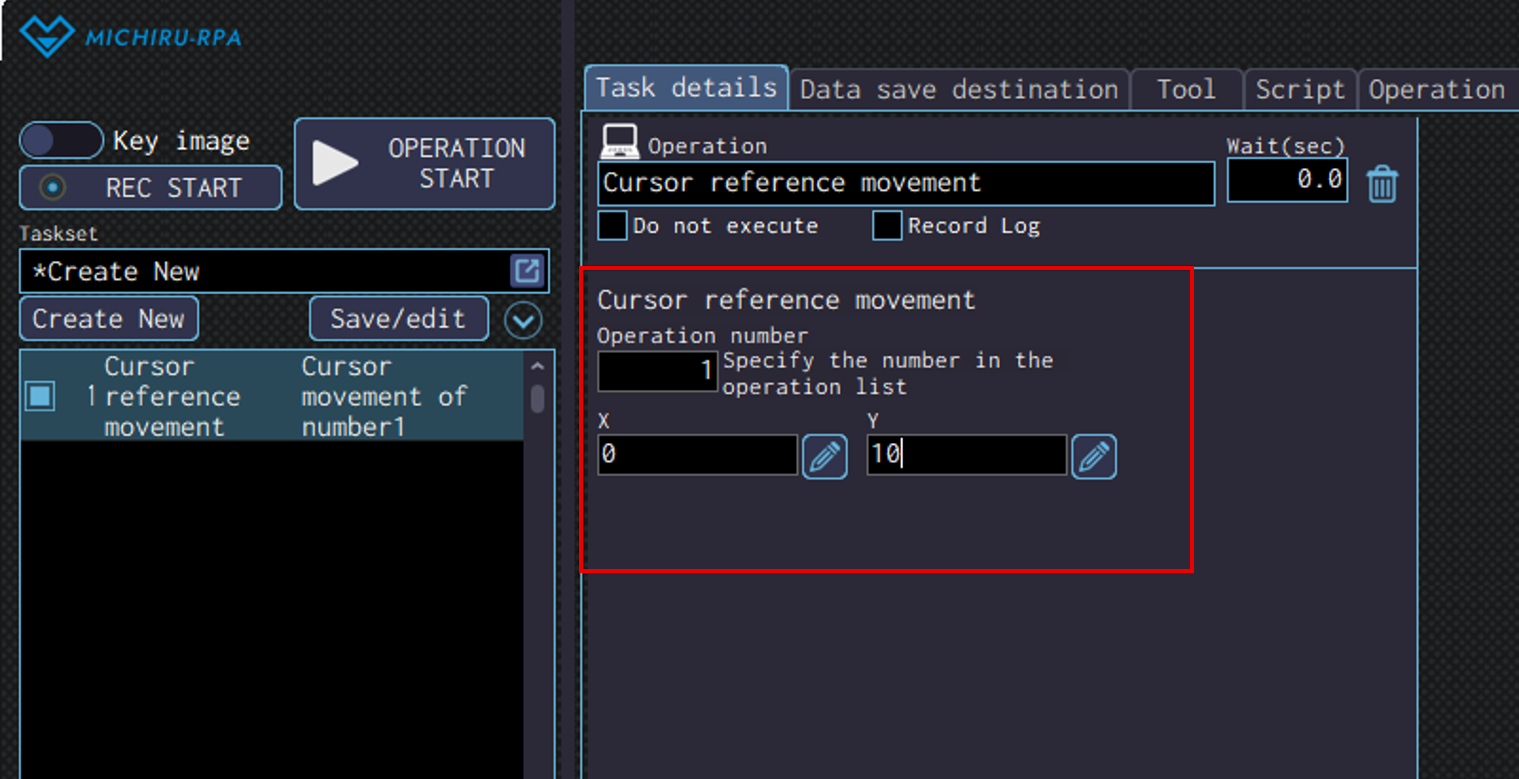
Task: Toggle the Key image switch
Action: tap(61, 141)
